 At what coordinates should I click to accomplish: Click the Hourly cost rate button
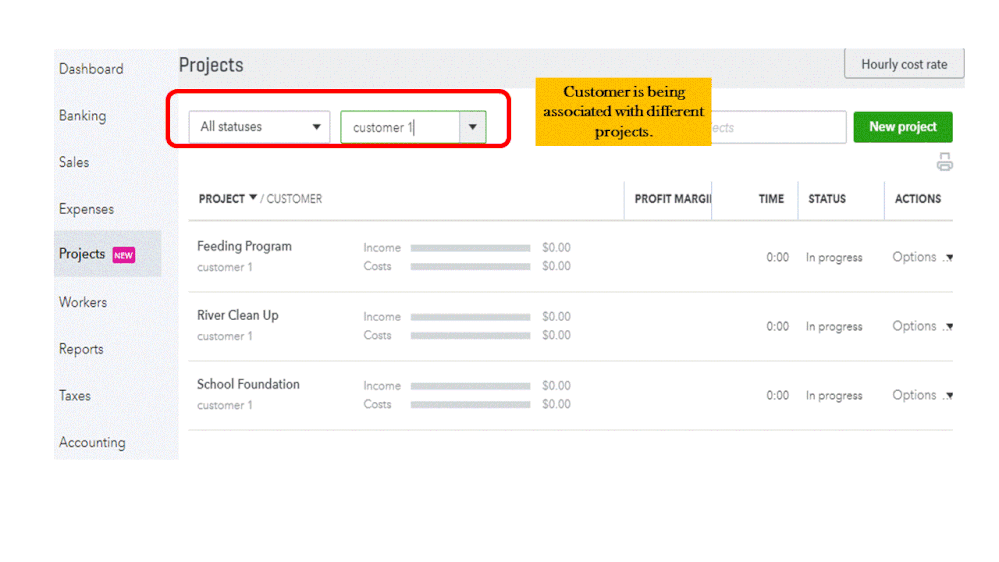point(904,64)
